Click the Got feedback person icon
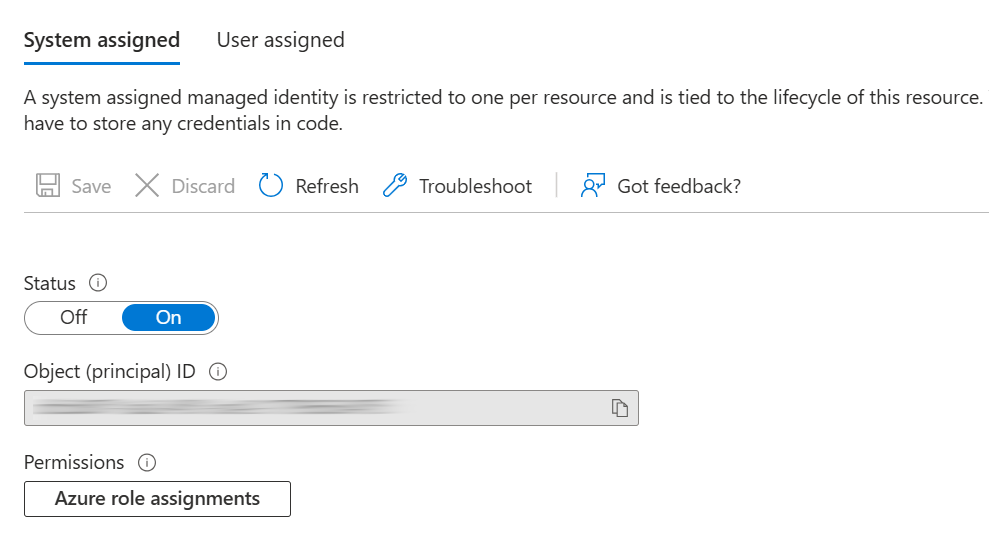 pyautogui.click(x=592, y=185)
